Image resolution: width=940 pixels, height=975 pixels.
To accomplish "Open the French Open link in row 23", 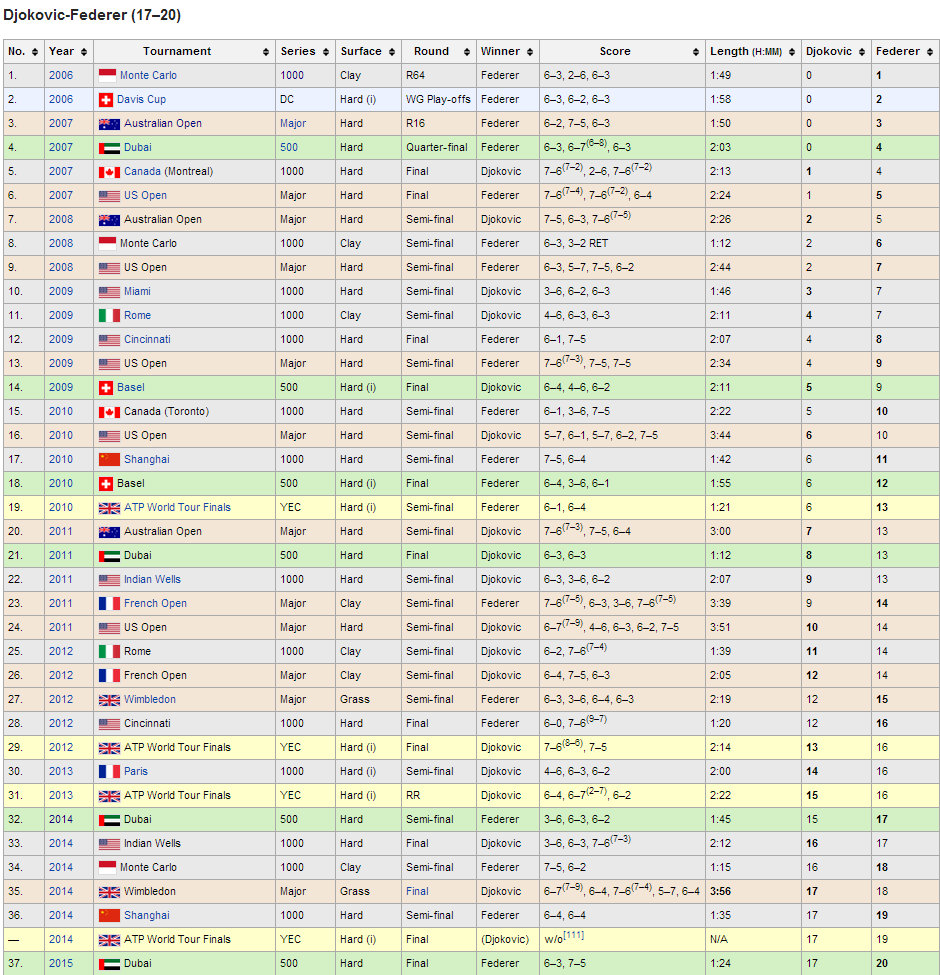I will [x=155, y=604].
